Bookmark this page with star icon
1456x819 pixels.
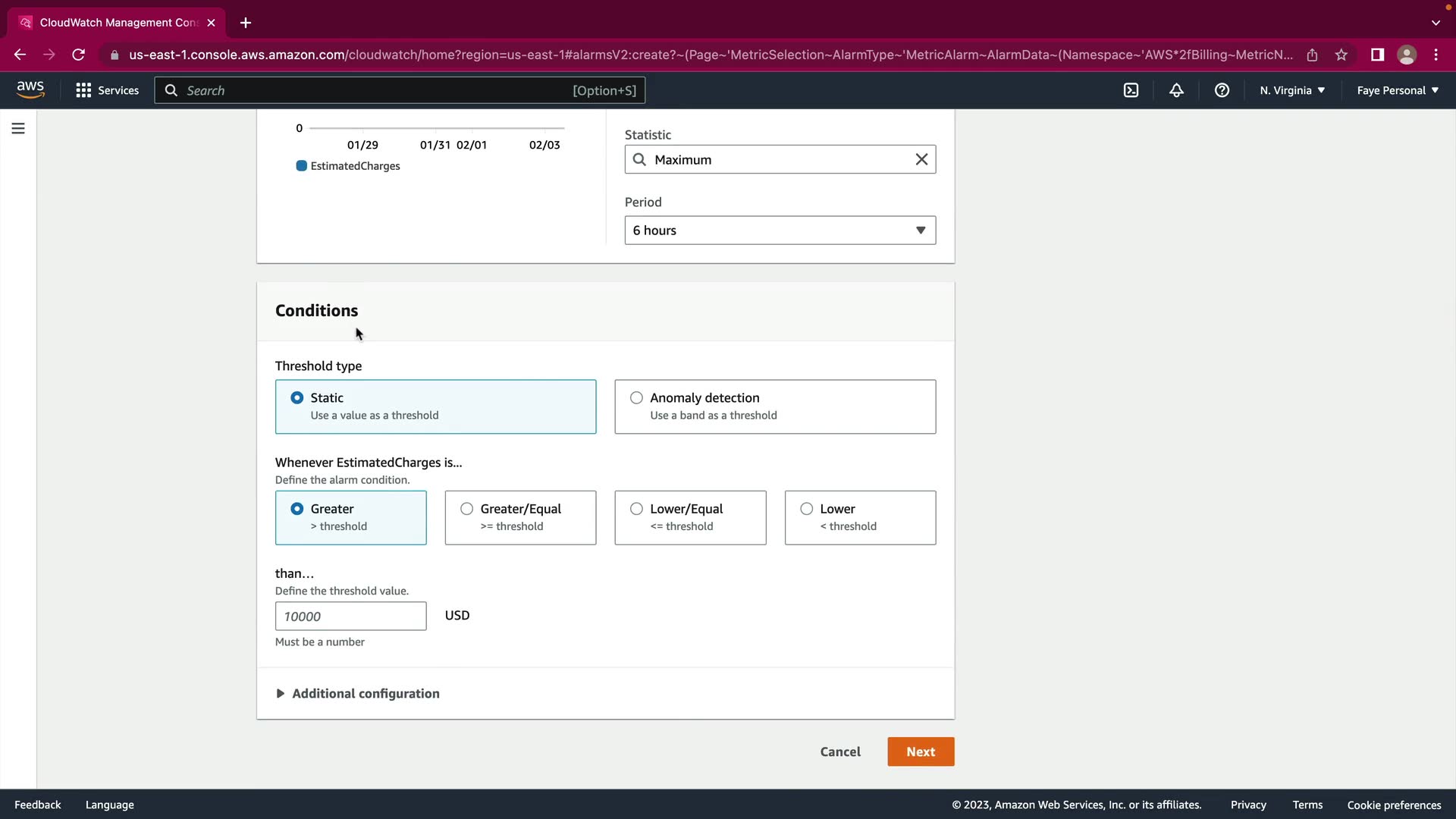1341,55
